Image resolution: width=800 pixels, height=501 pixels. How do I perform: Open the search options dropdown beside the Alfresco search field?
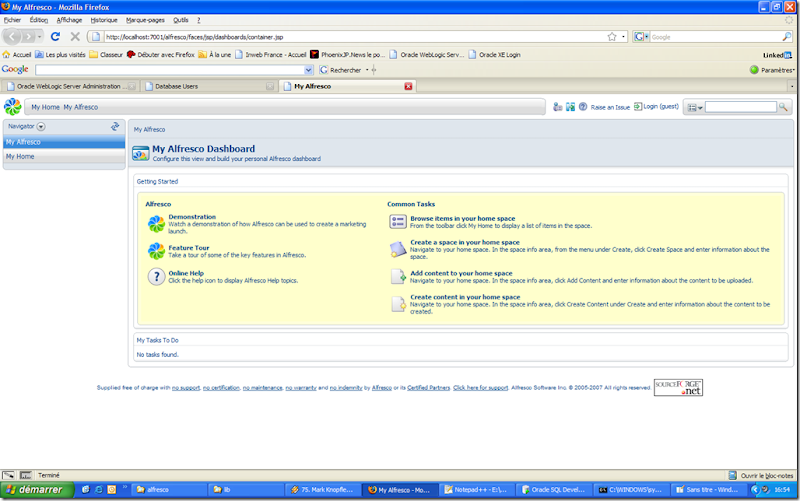point(695,107)
